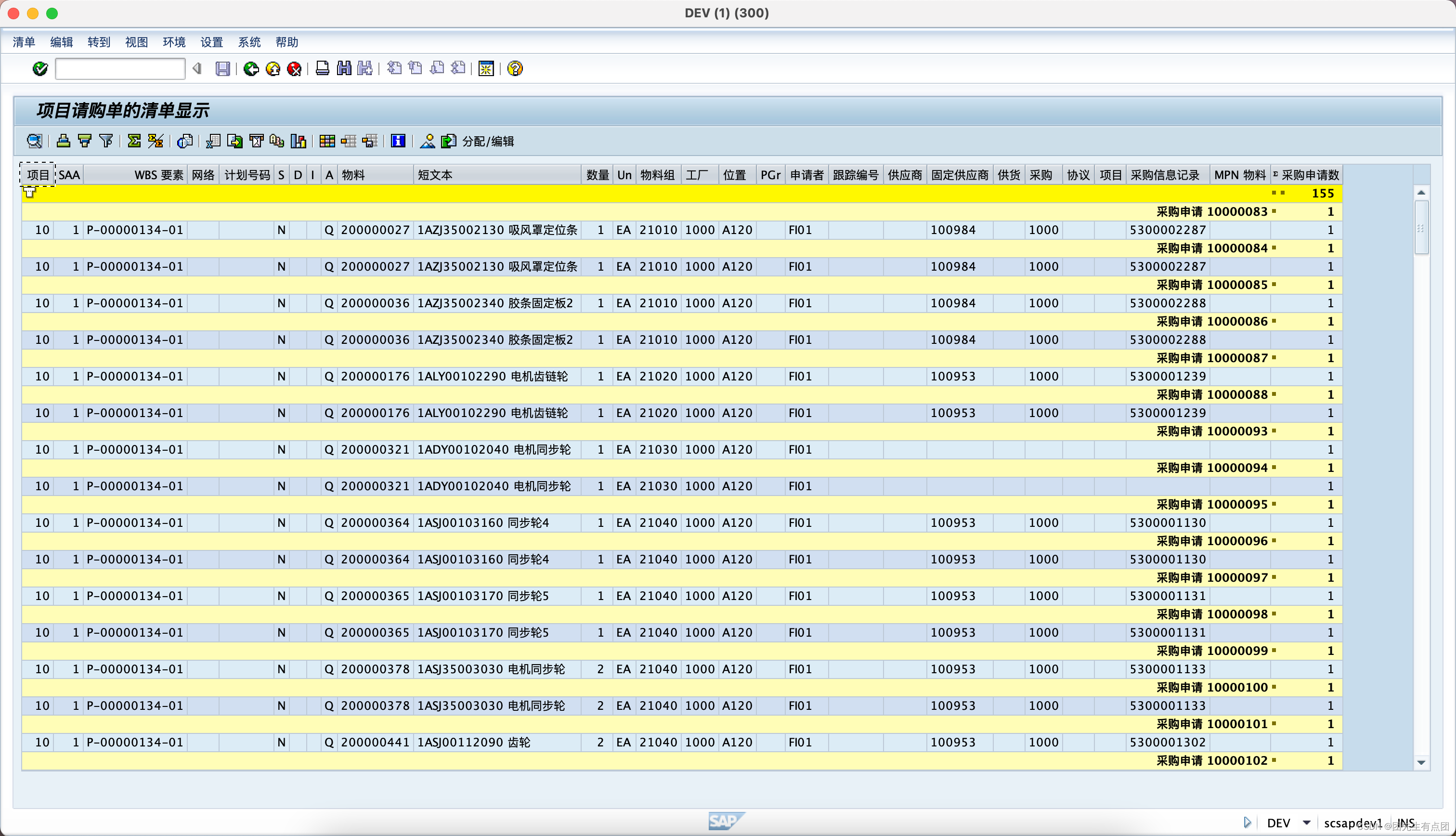Open the 环境 menu
The image size is (1456, 836).
pyautogui.click(x=173, y=42)
